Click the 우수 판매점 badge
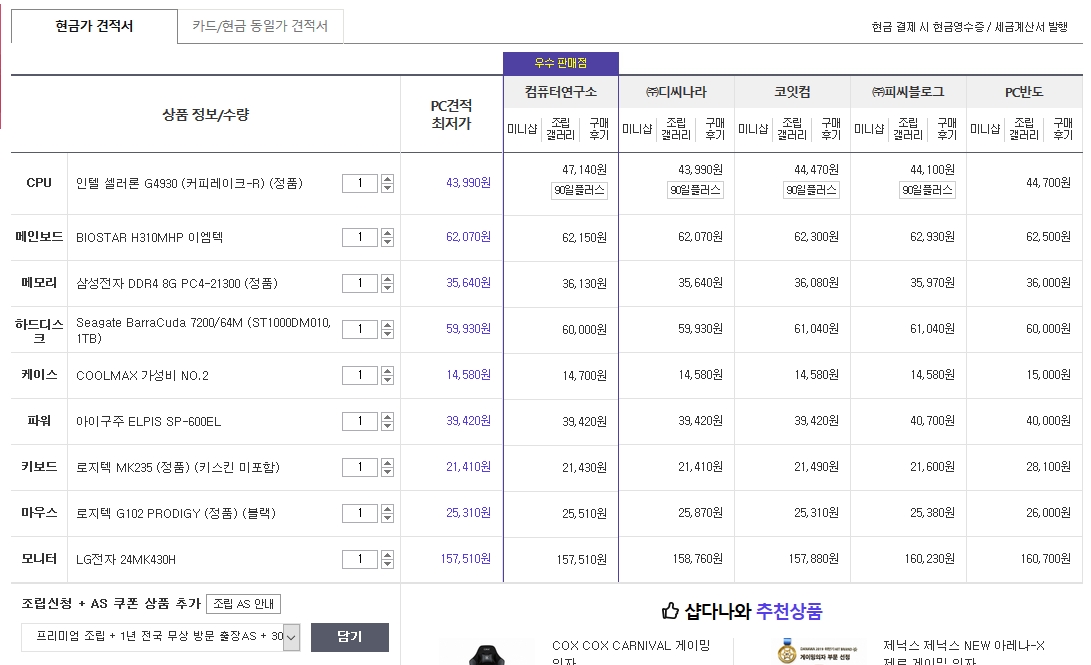Screen dimensions: 1091x665 coord(561,63)
